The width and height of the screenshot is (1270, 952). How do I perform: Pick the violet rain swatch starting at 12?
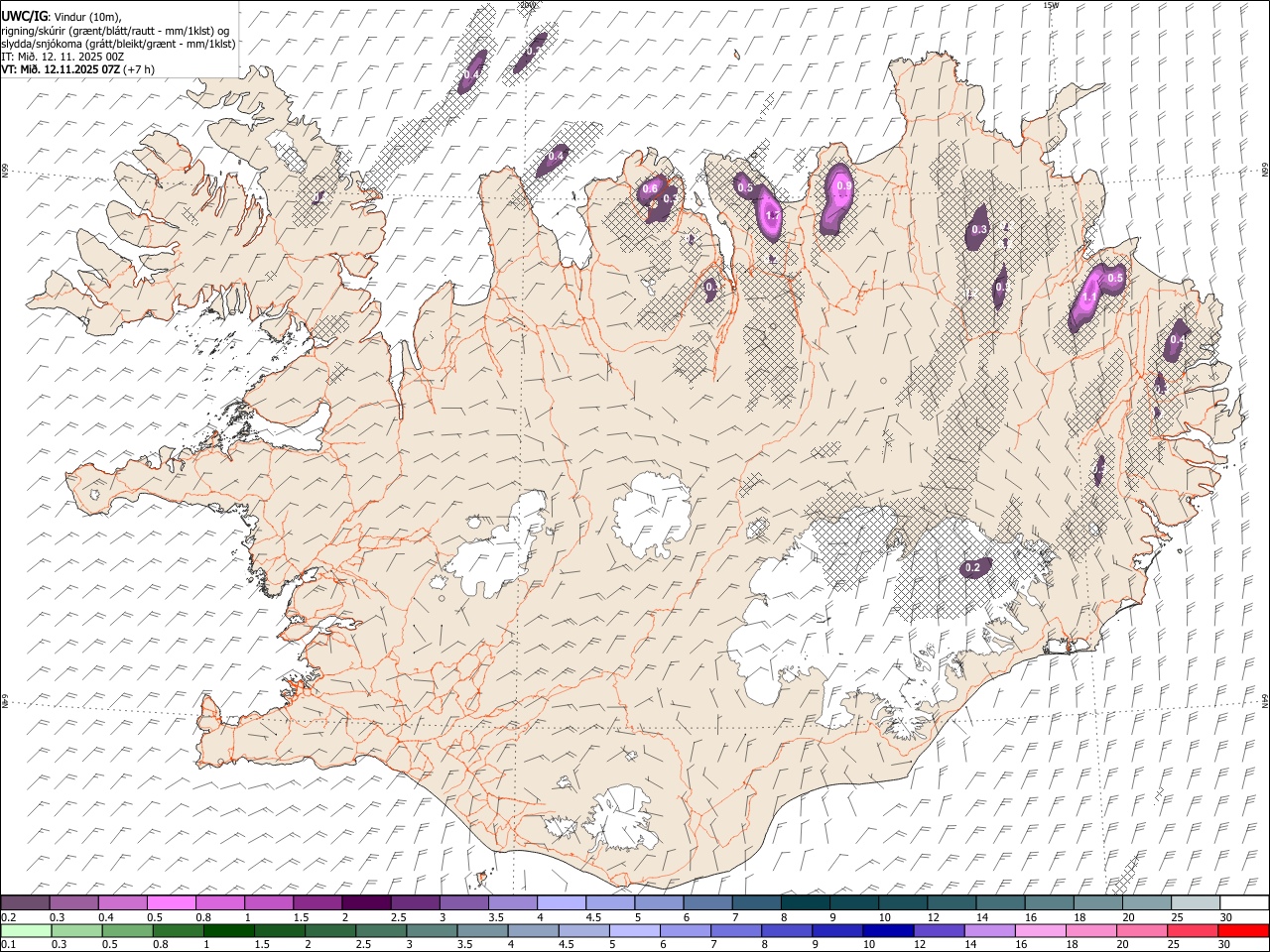coord(939,930)
